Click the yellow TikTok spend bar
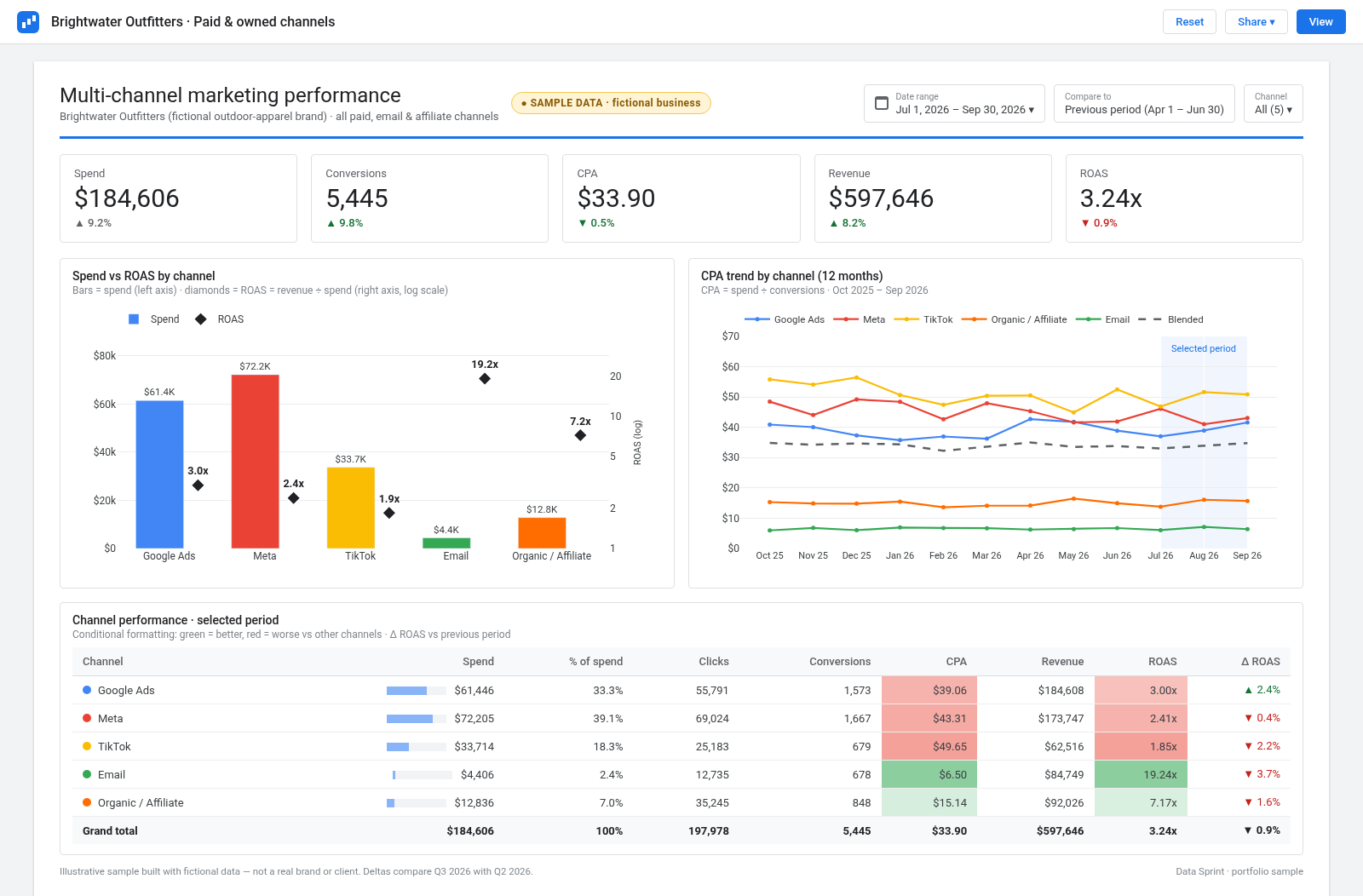The height and width of the screenshot is (896, 1363). point(351,508)
